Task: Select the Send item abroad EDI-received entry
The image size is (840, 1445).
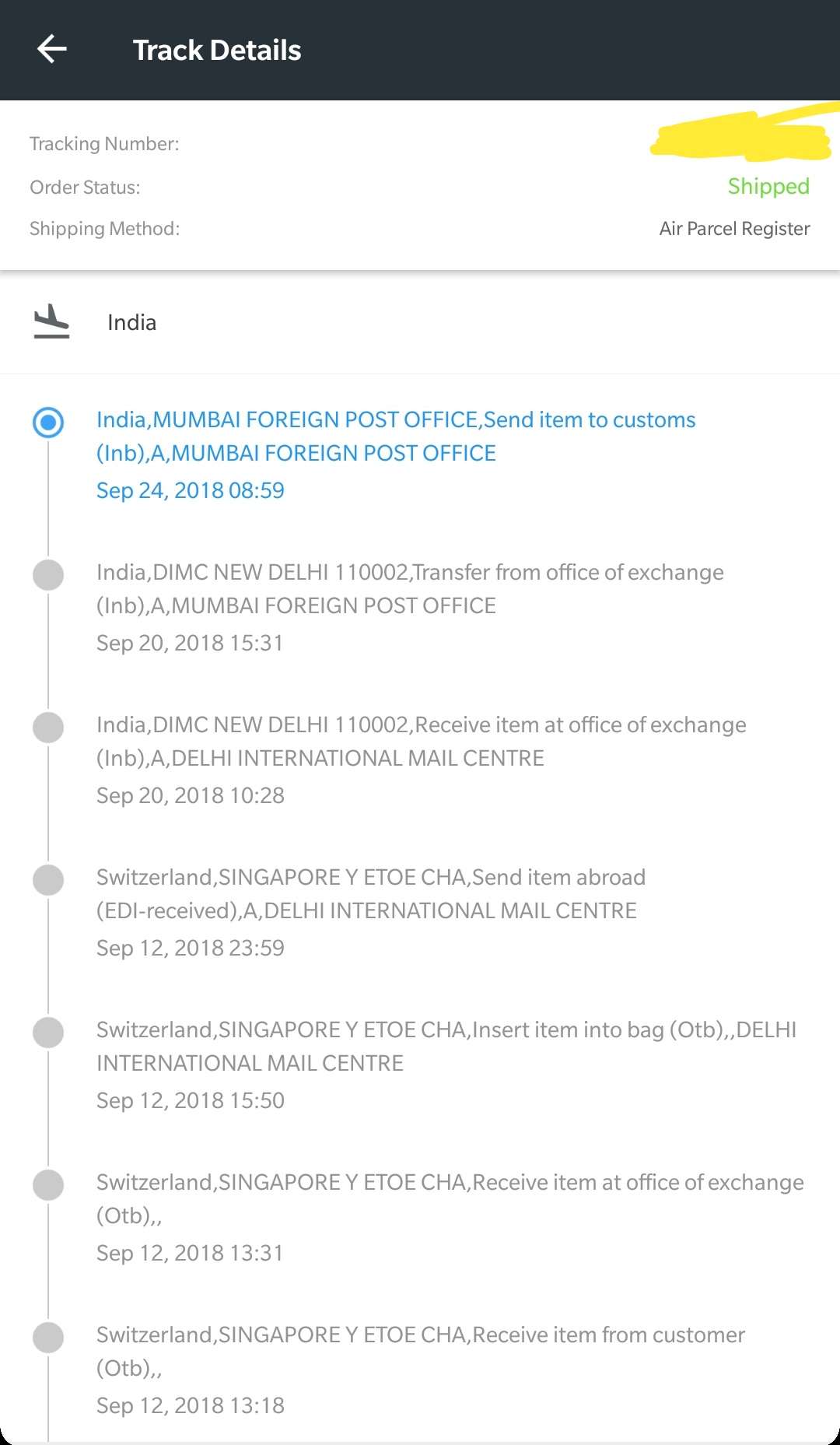Action: [x=370, y=894]
